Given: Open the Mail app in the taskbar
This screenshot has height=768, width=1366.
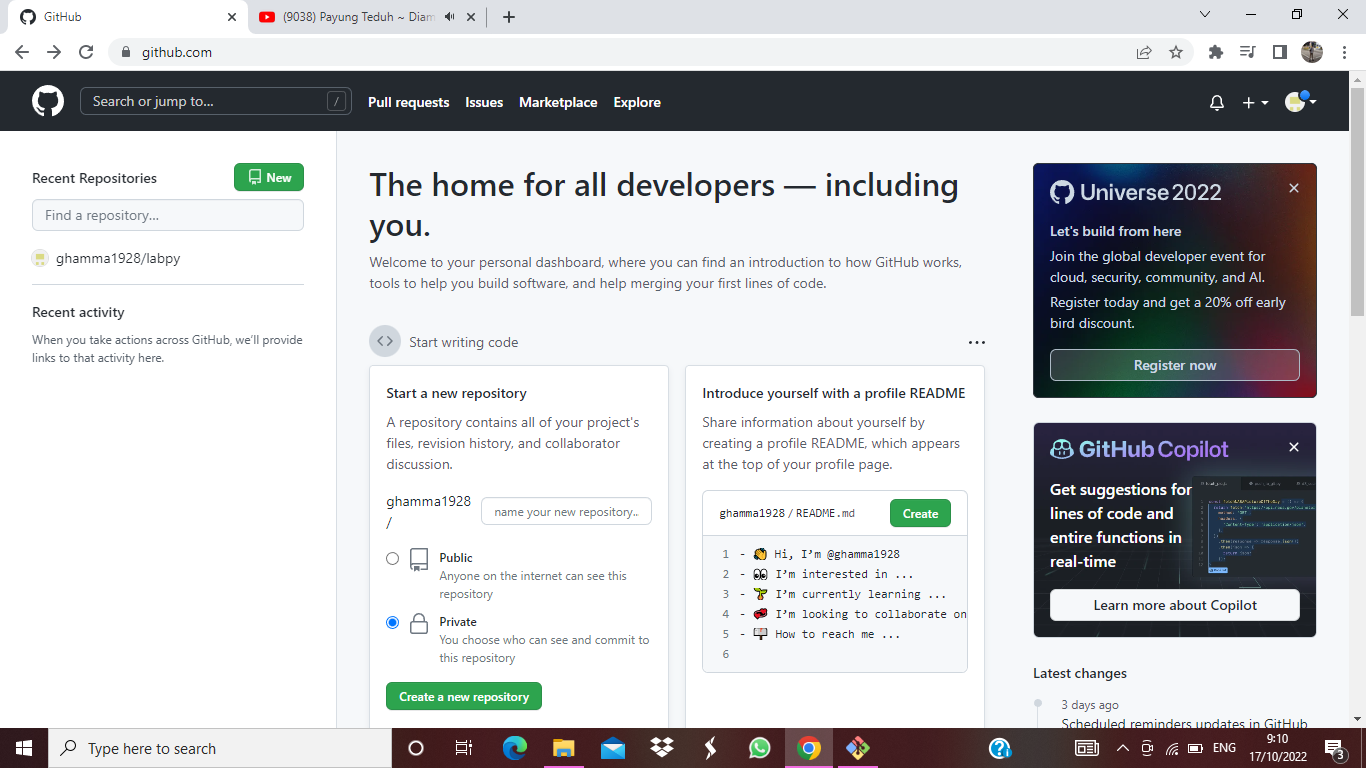Looking at the screenshot, I should 613,748.
